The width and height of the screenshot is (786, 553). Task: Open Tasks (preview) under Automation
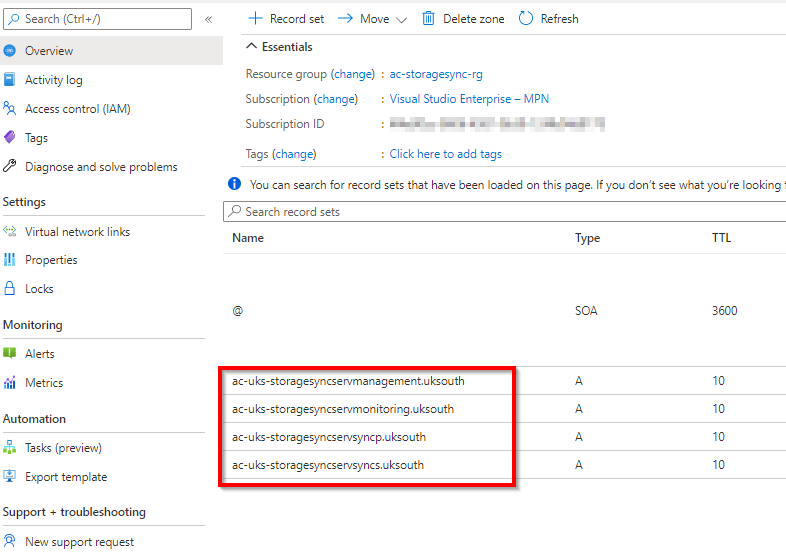(x=63, y=448)
